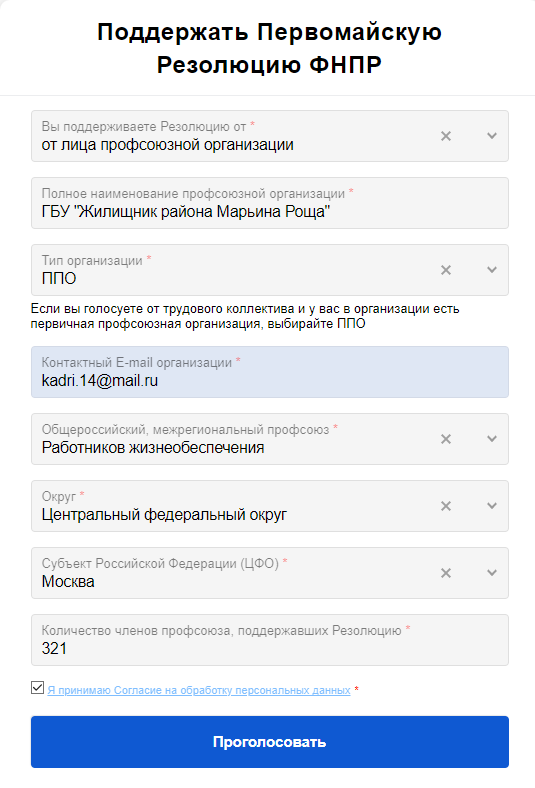Click the 'Москва' combo box value
The width and height of the screenshot is (535, 788).
pos(68,582)
